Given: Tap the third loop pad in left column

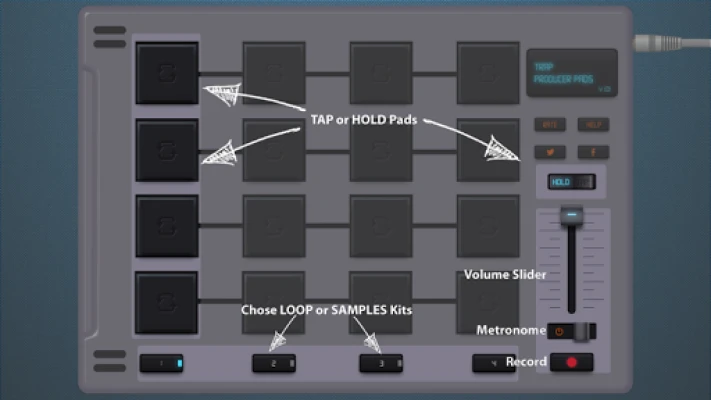Looking at the screenshot, I should point(166,226).
